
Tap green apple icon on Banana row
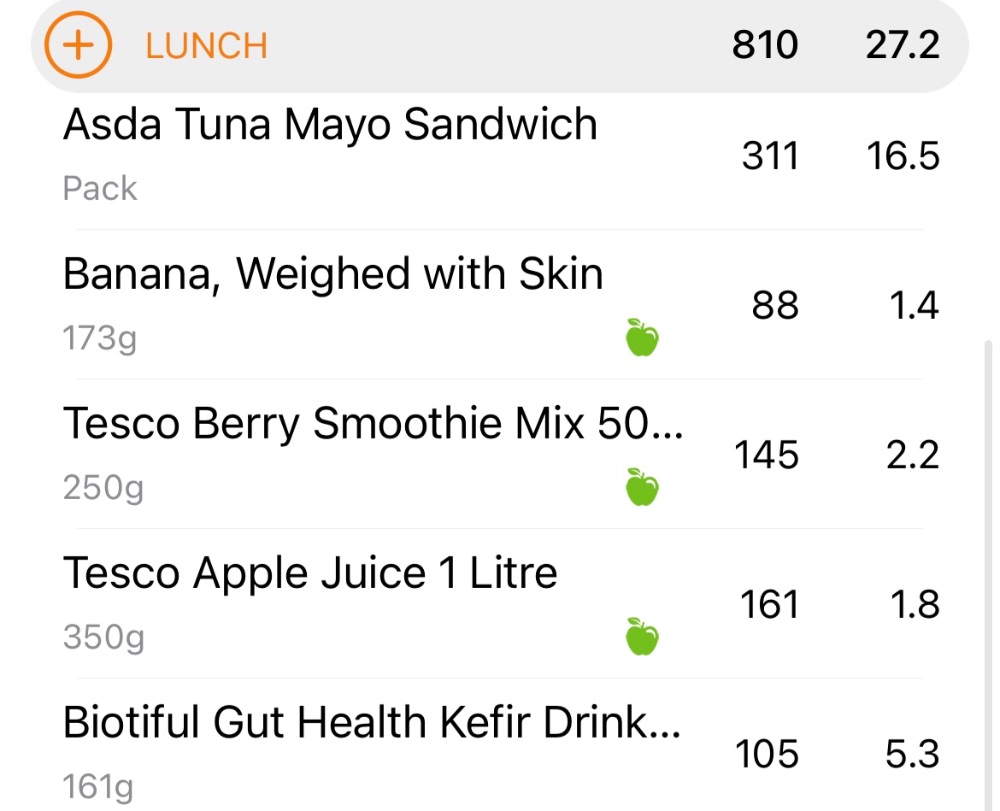[x=642, y=337]
